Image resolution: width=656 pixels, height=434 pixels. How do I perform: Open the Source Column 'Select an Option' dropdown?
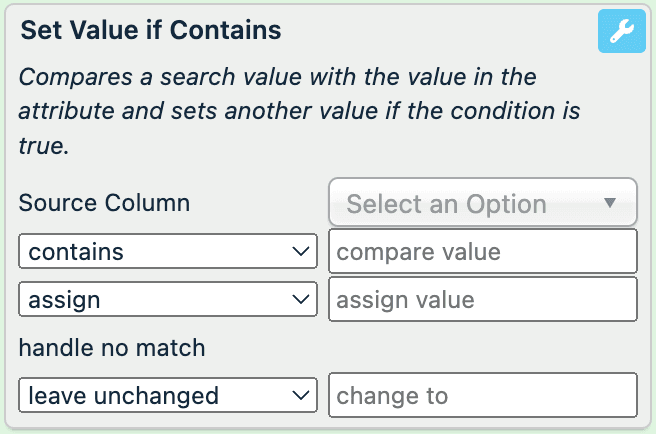click(482, 204)
